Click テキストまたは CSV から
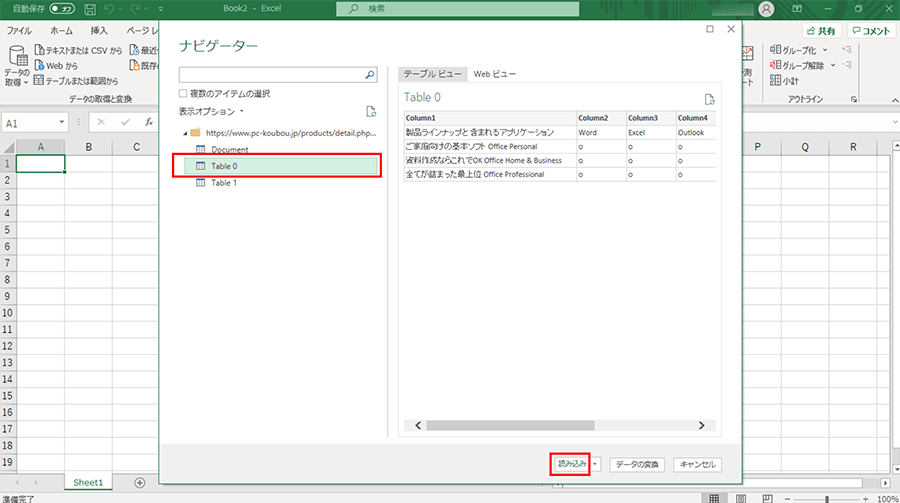 79,51
